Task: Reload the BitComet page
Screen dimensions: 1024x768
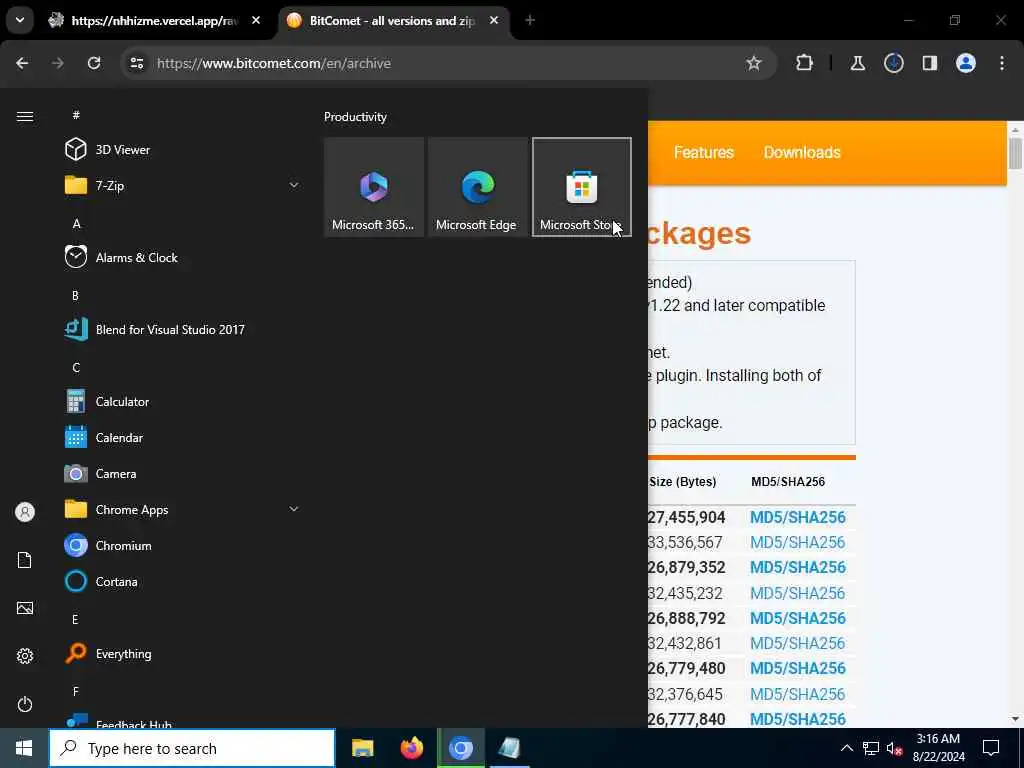Action: click(x=94, y=63)
